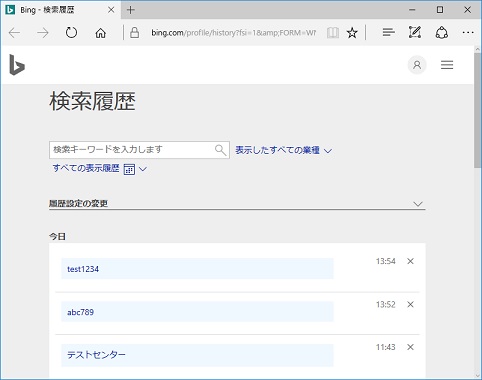
Task: Click the 今日 heading
Action: [x=57, y=236]
